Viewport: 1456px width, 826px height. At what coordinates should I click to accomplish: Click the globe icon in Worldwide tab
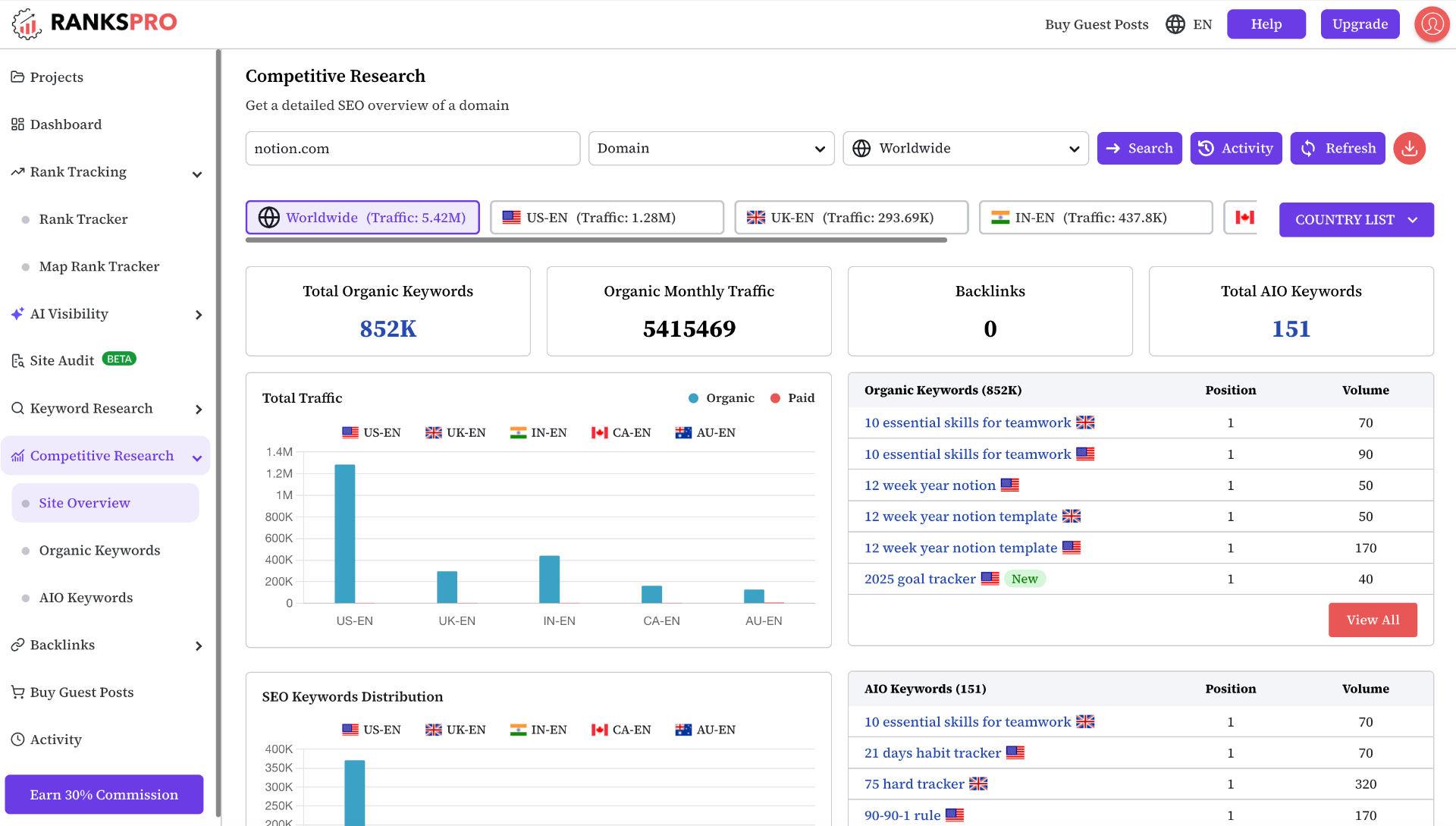point(269,218)
